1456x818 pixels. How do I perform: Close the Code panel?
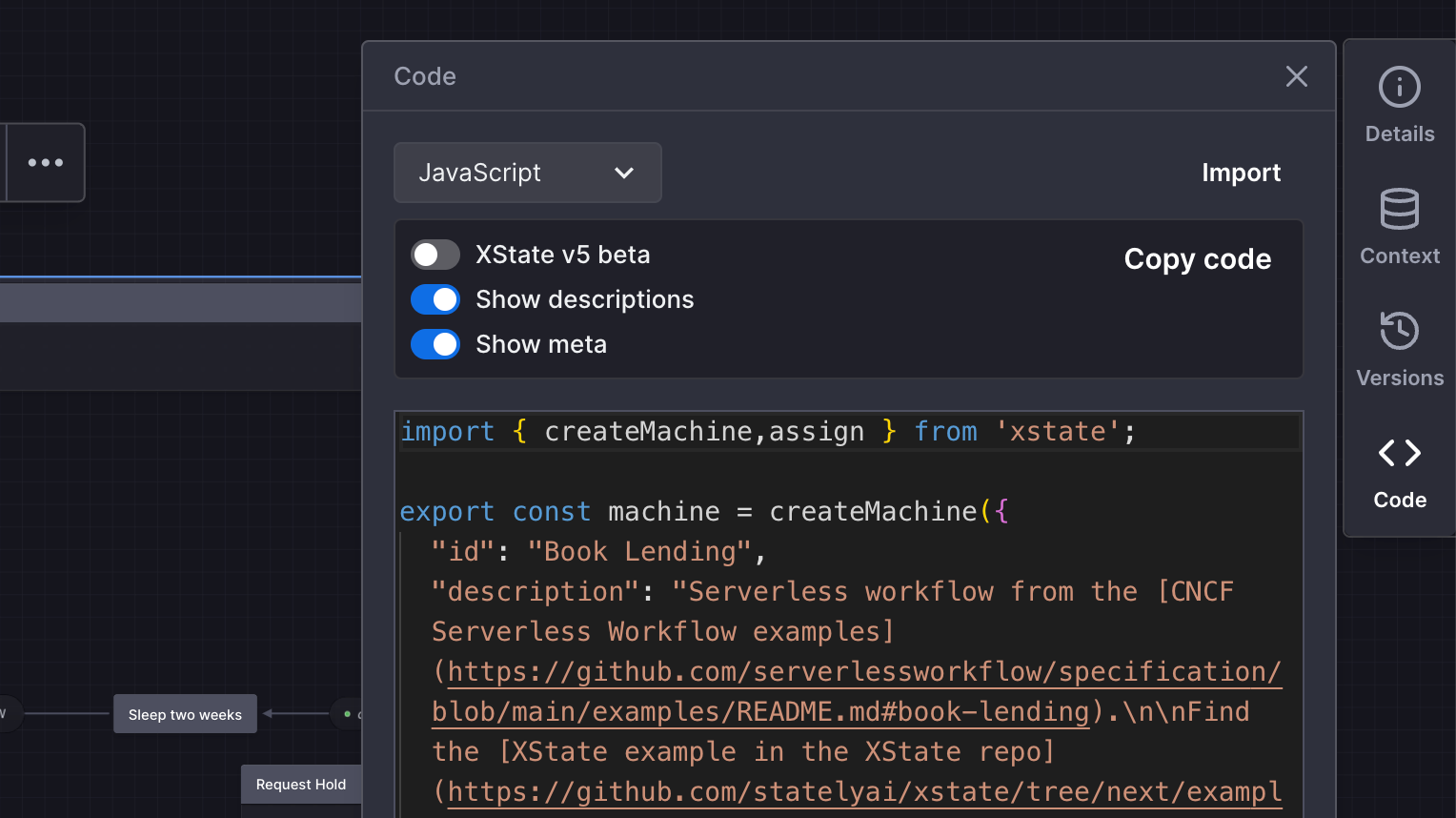click(x=1296, y=76)
